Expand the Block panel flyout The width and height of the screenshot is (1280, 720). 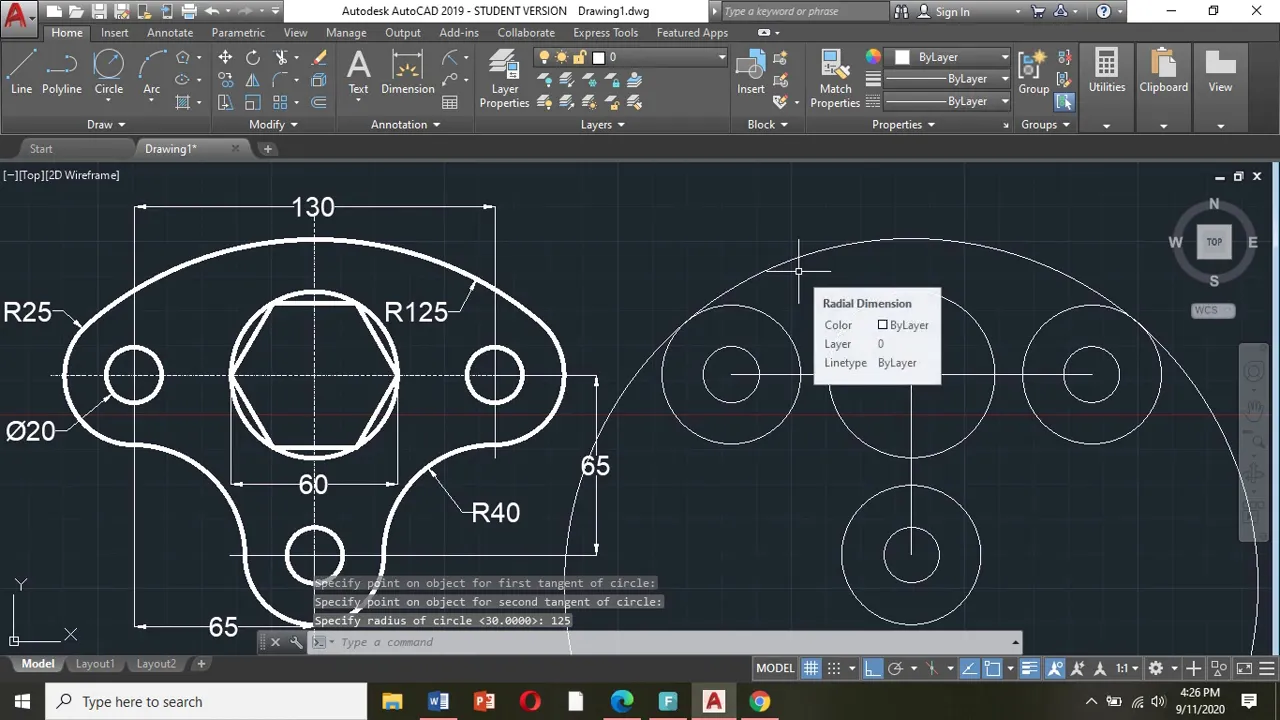coord(767,125)
